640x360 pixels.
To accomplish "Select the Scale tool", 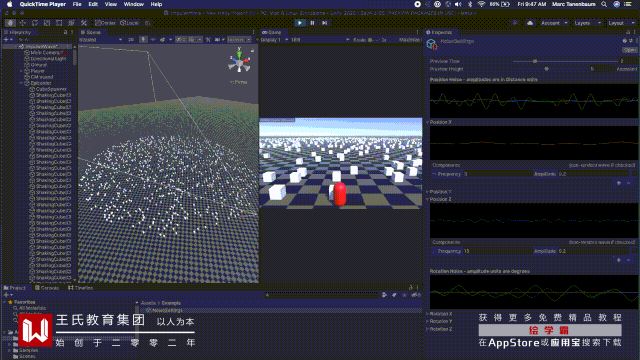I will point(47,23).
